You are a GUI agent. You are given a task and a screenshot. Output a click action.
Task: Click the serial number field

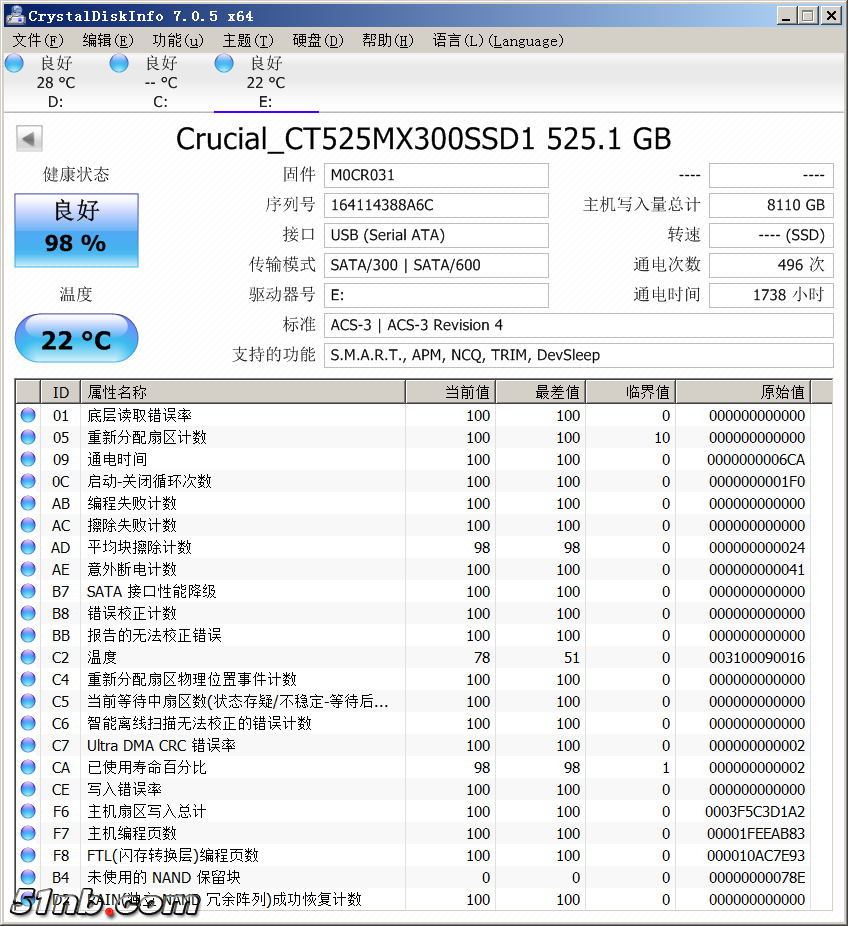(x=437, y=205)
